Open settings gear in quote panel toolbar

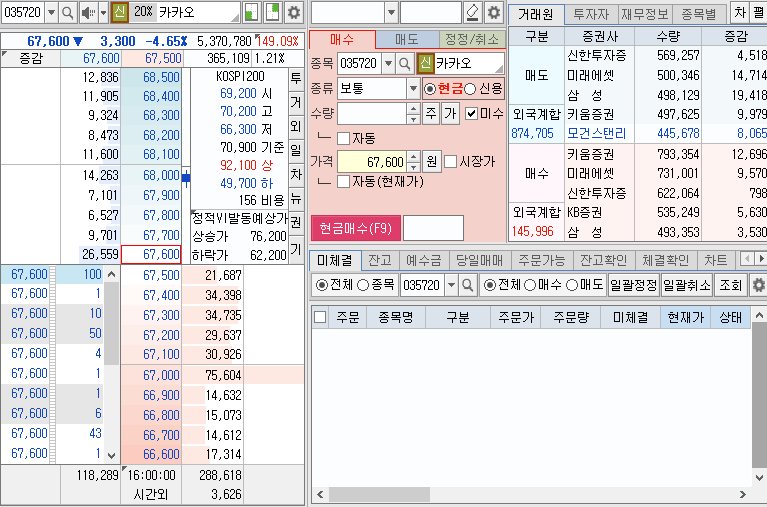(x=294, y=12)
